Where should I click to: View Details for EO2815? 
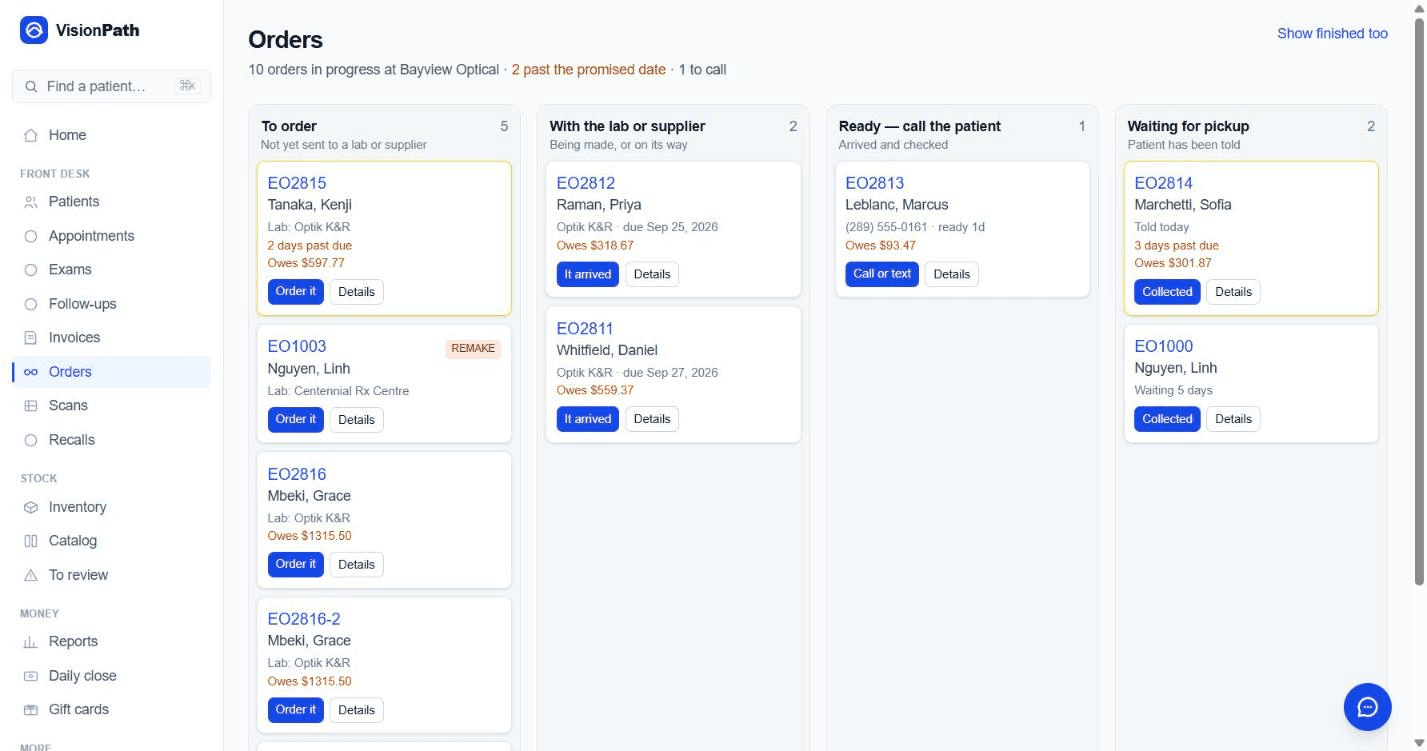[356, 292]
